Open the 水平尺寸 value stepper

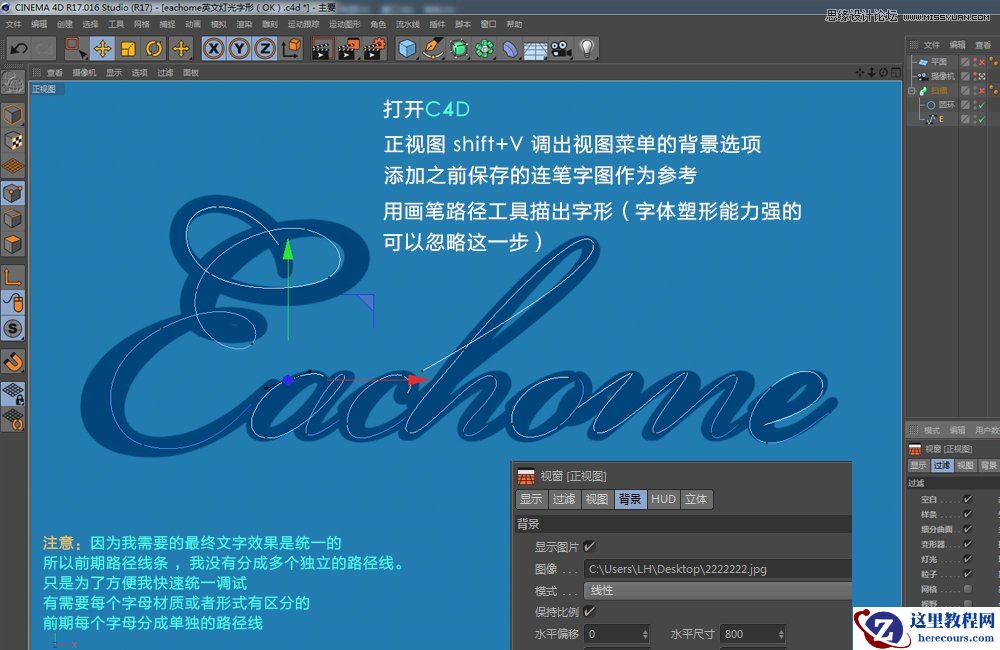tap(779, 635)
